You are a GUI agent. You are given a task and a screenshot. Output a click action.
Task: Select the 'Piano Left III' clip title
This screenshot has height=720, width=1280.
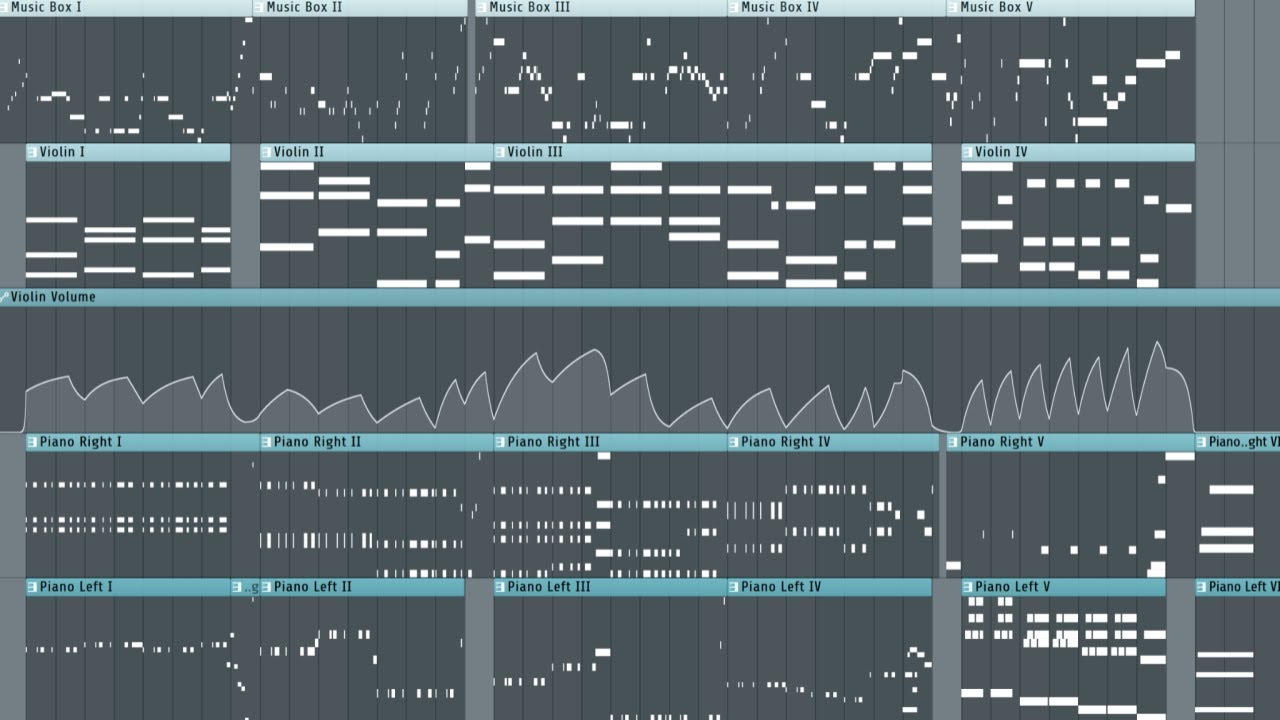[549, 587]
